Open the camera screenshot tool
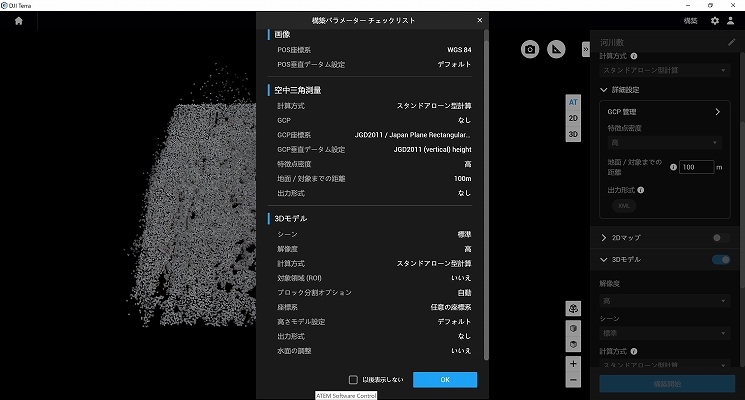Viewport: 745px width, 400px height. pyautogui.click(x=530, y=50)
